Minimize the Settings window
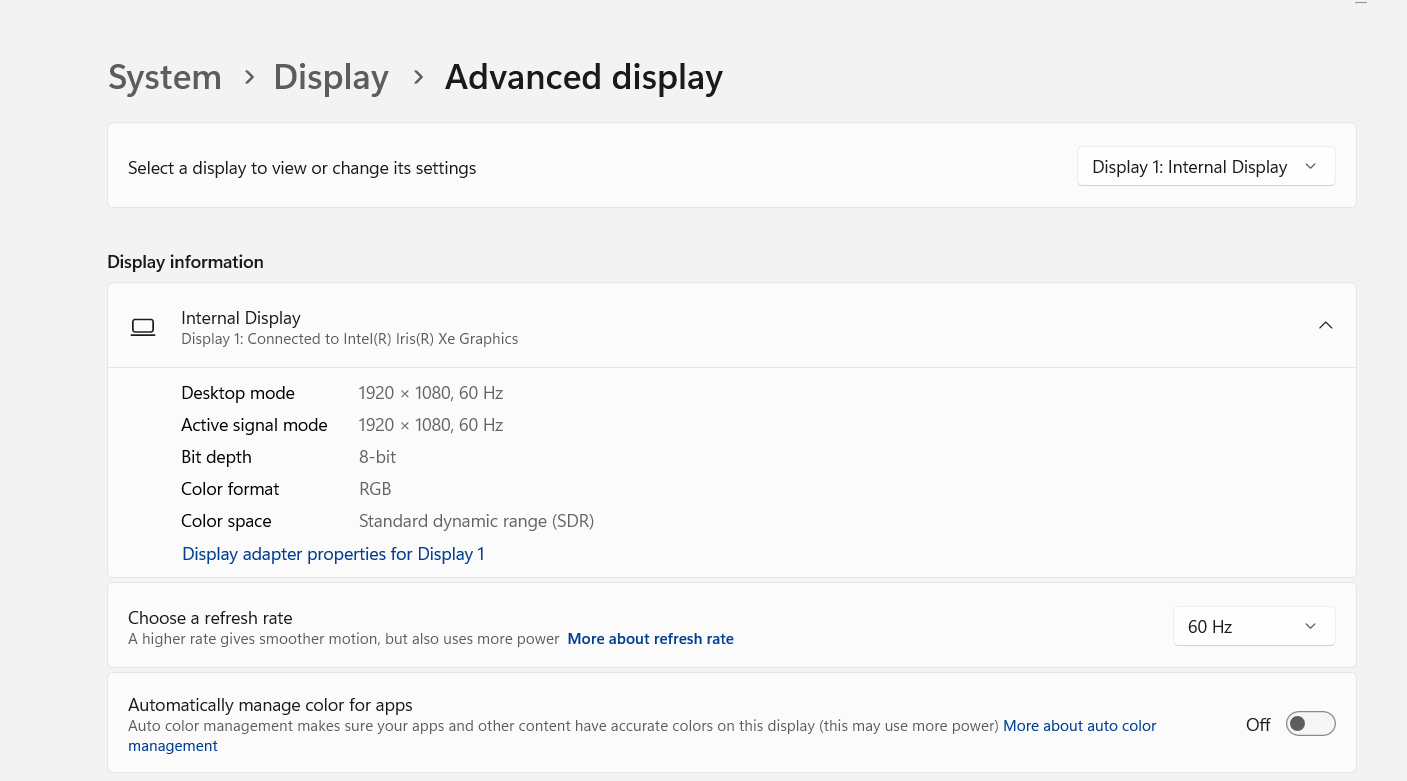This screenshot has height=781, width=1407. [x=1361, y=4]
